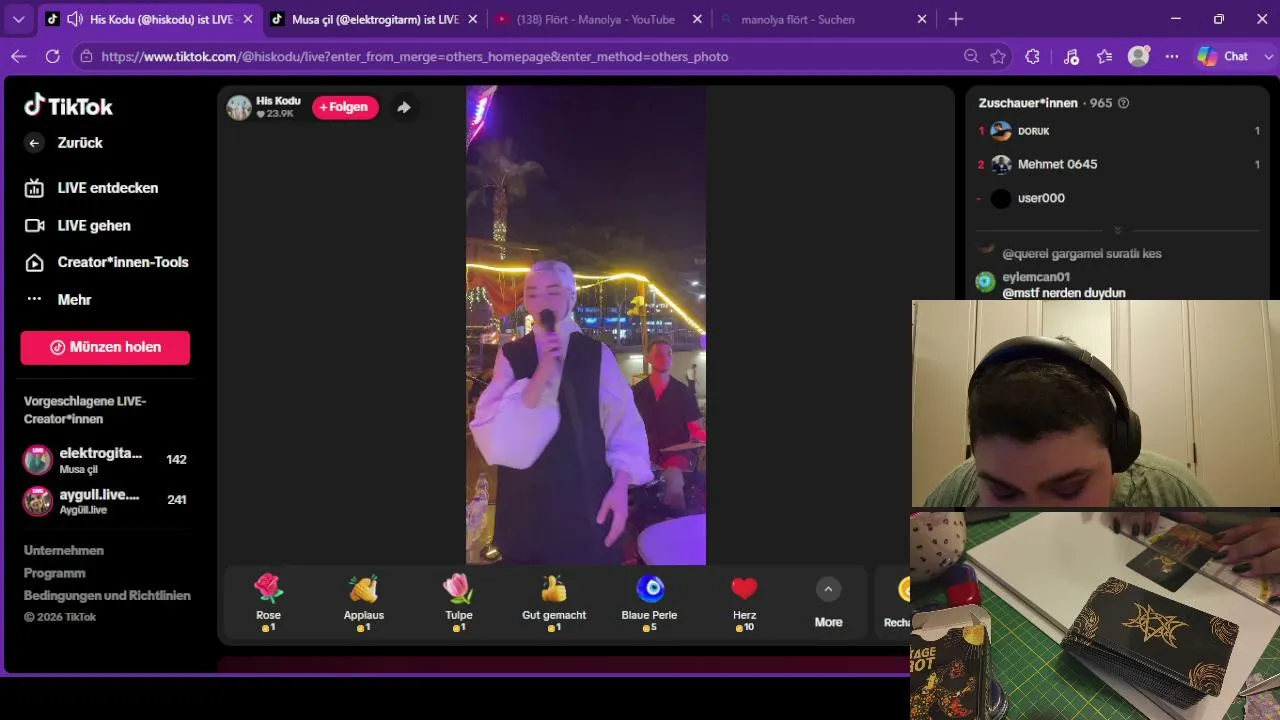This screenshot has width=1280, height=720.
Task: Open suggested creator elektrogita Musa çil
Action: click(105, 459)
